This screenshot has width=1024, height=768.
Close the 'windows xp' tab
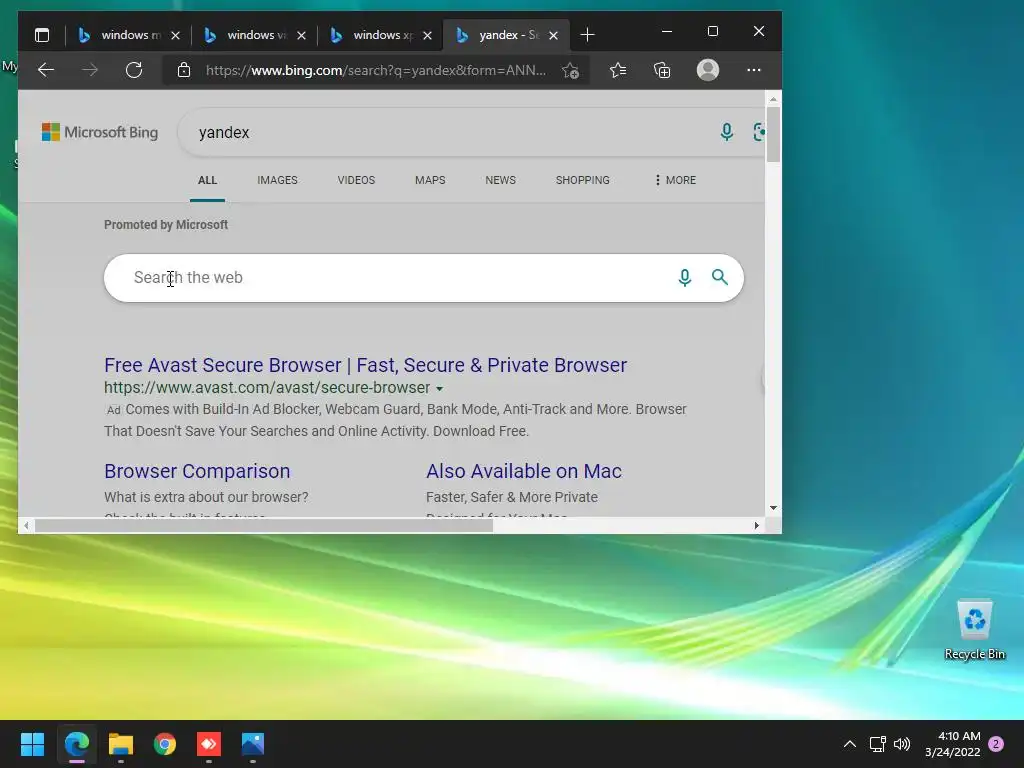[427, 35]
